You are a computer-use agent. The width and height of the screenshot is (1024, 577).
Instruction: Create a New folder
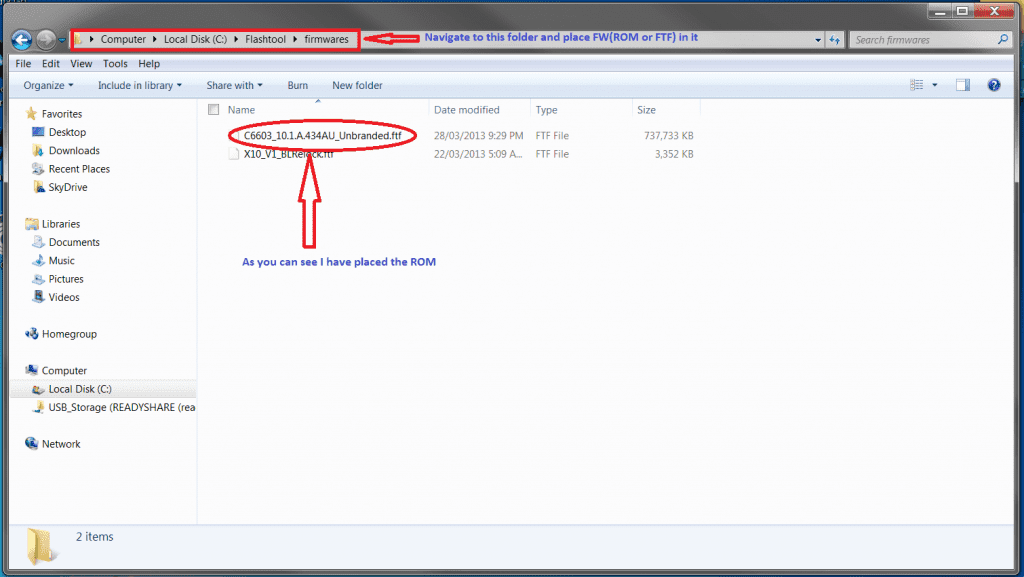[357, 86]
